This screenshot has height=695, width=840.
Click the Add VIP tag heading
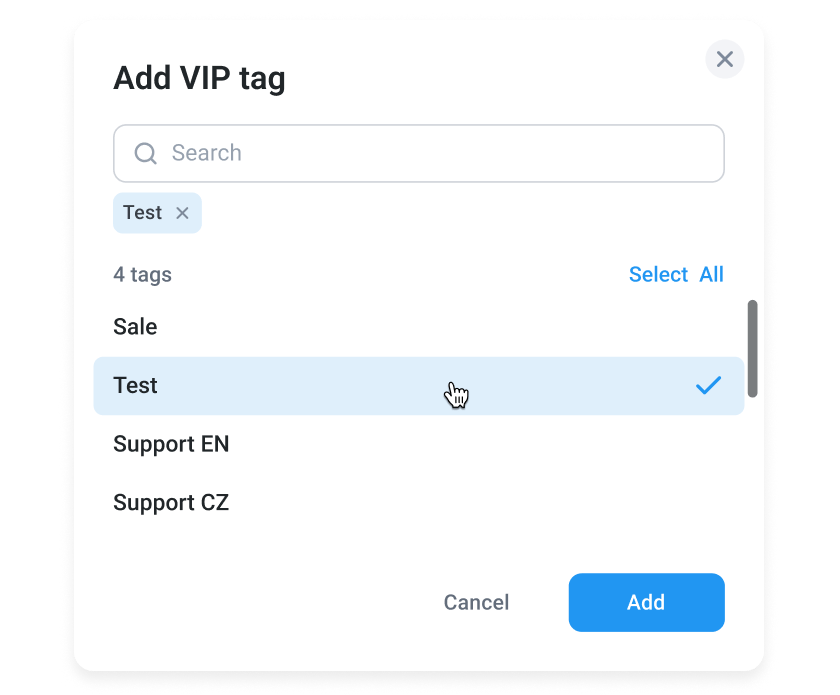[199, 79]
